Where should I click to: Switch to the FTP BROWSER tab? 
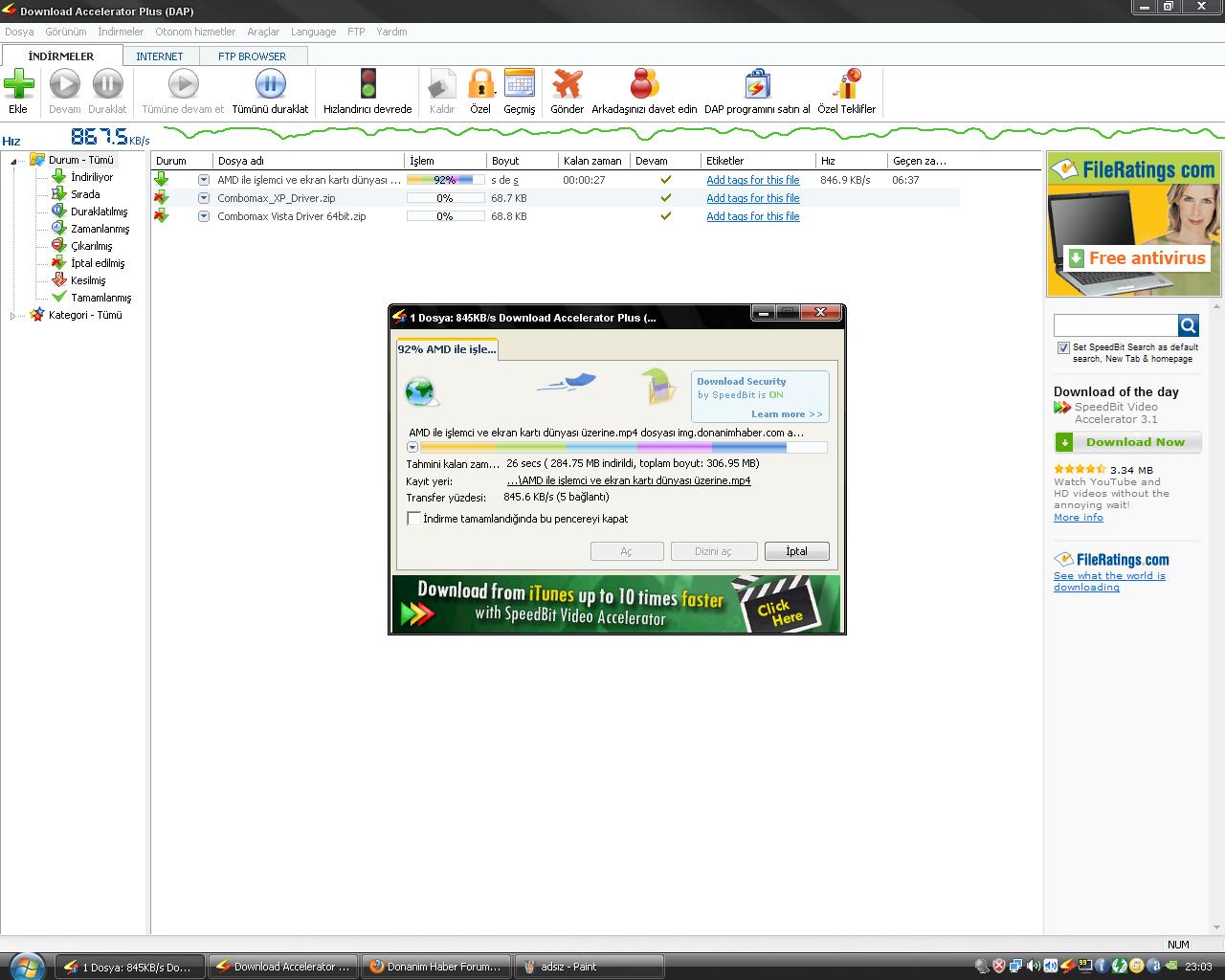(x=252, y=56)
